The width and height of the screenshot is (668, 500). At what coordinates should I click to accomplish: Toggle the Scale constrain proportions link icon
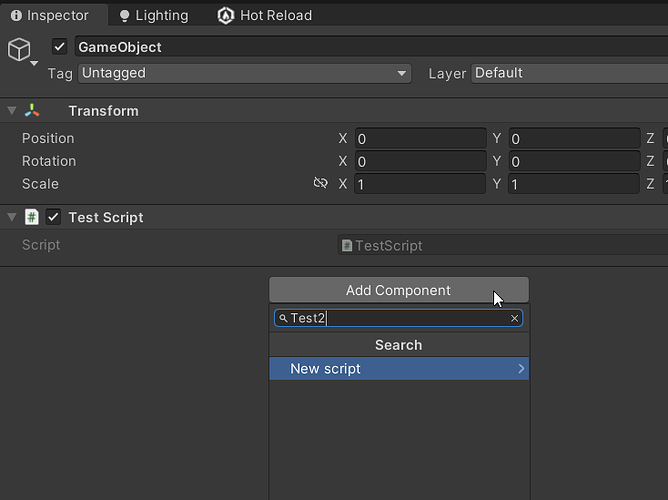pos(320,184)
